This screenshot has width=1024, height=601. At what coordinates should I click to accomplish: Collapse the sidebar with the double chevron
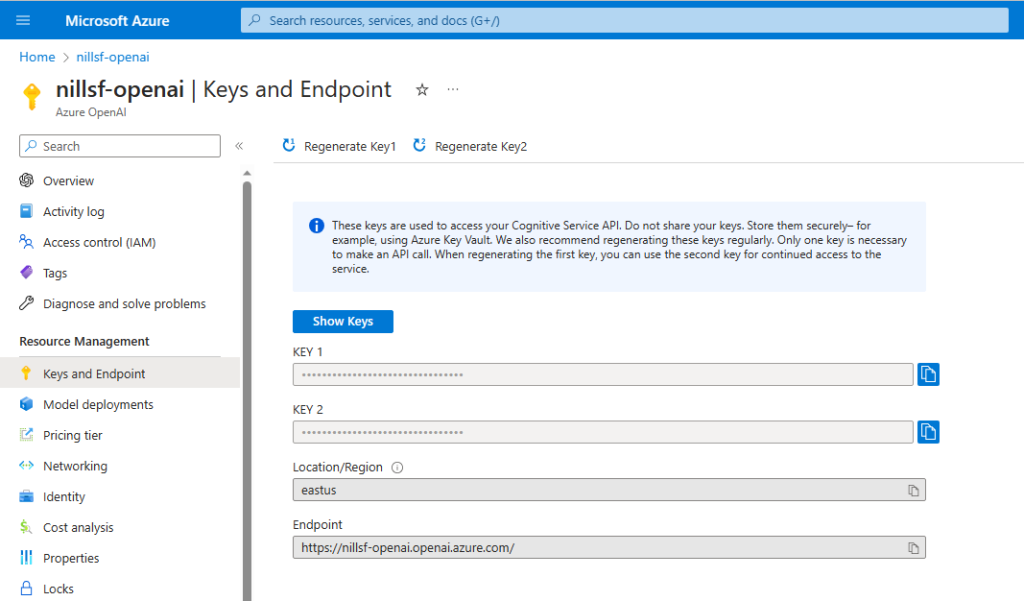[x=239, y=146]
